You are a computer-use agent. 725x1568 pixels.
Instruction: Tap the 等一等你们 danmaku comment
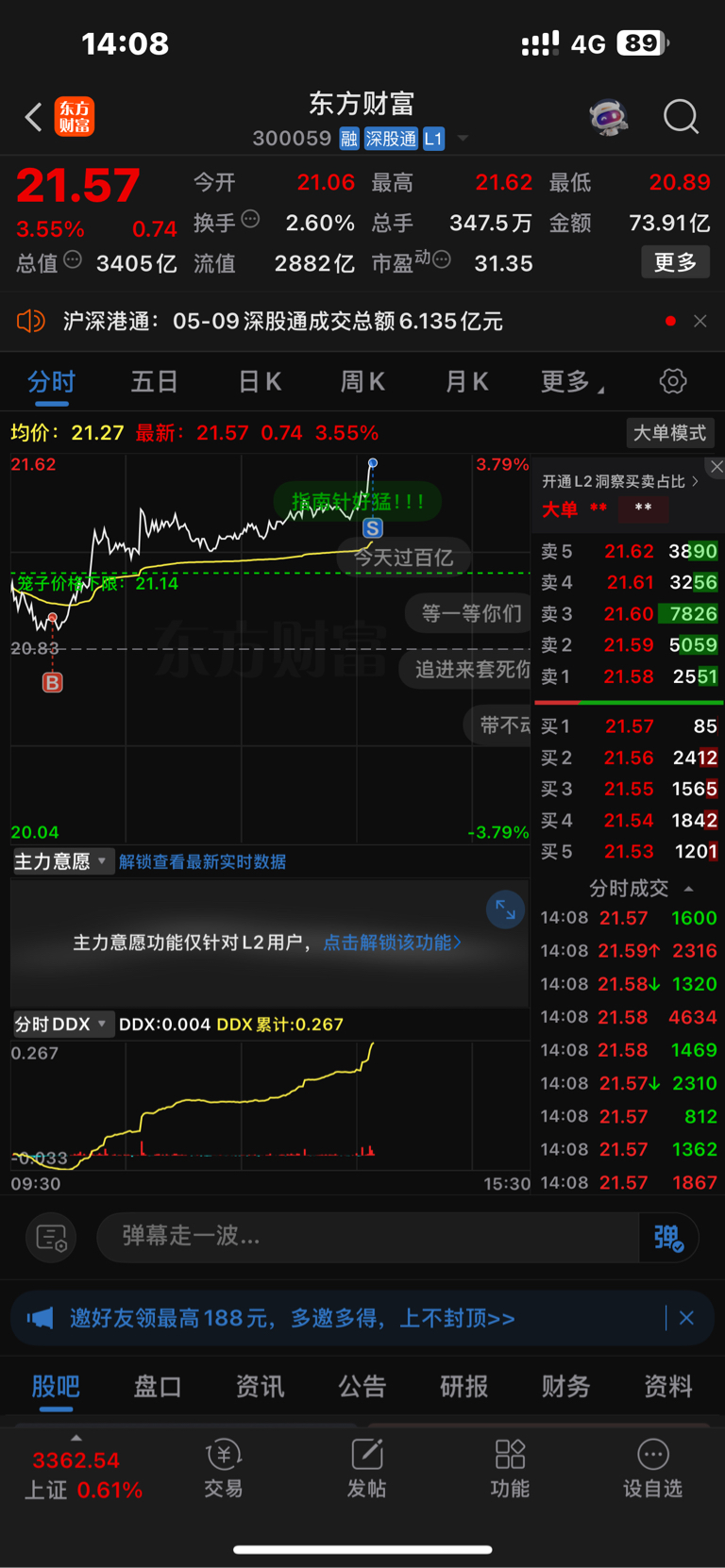pos(469,613)
